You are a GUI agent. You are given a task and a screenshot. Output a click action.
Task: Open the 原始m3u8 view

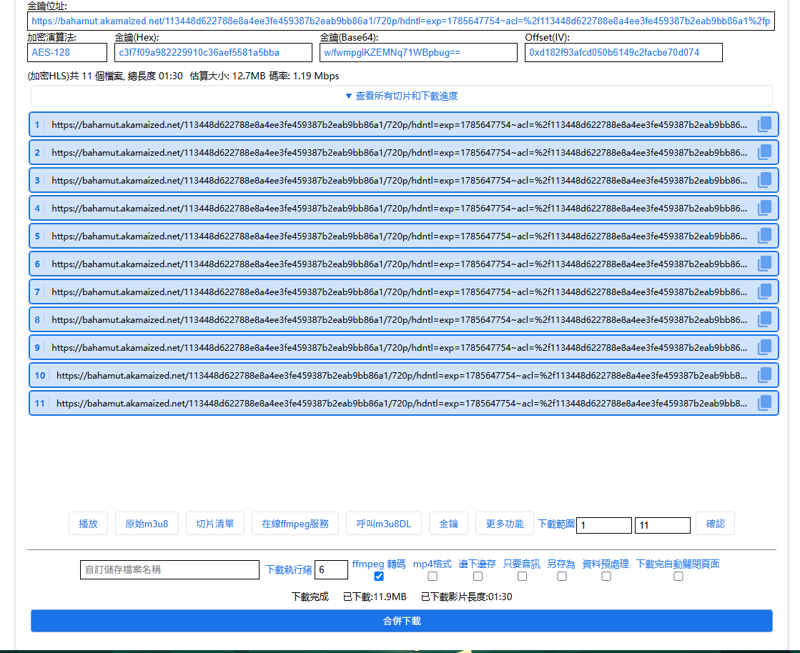pyautogui.click(x=147, y=523)
